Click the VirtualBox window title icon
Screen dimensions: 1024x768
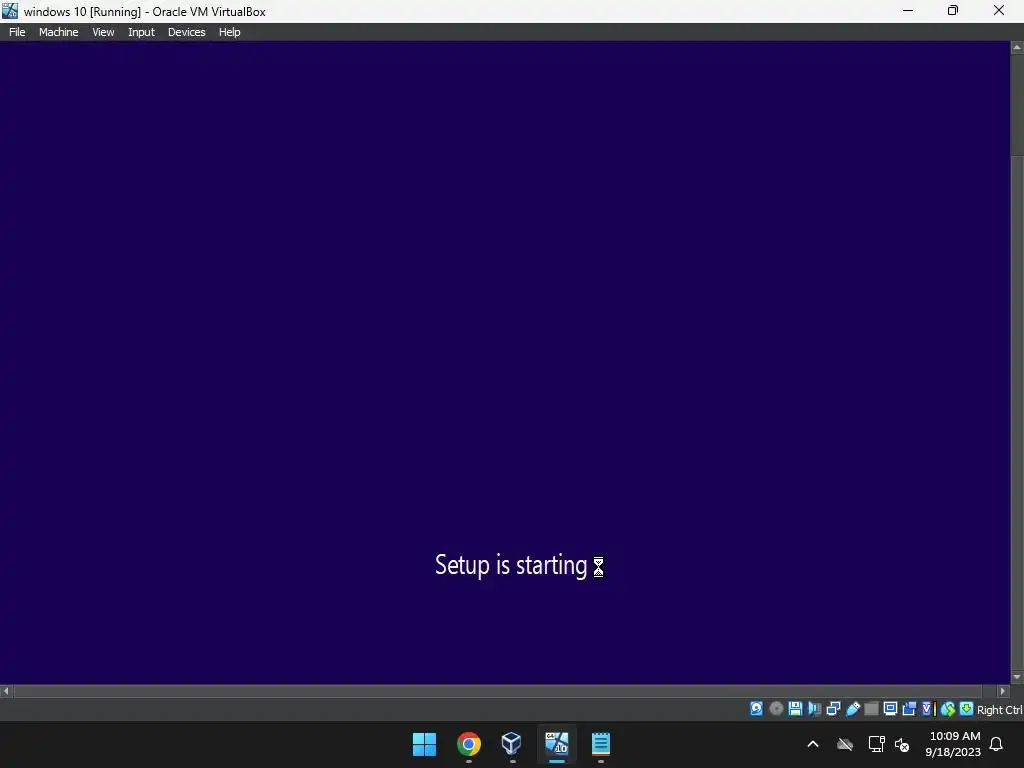click(10, 11)
